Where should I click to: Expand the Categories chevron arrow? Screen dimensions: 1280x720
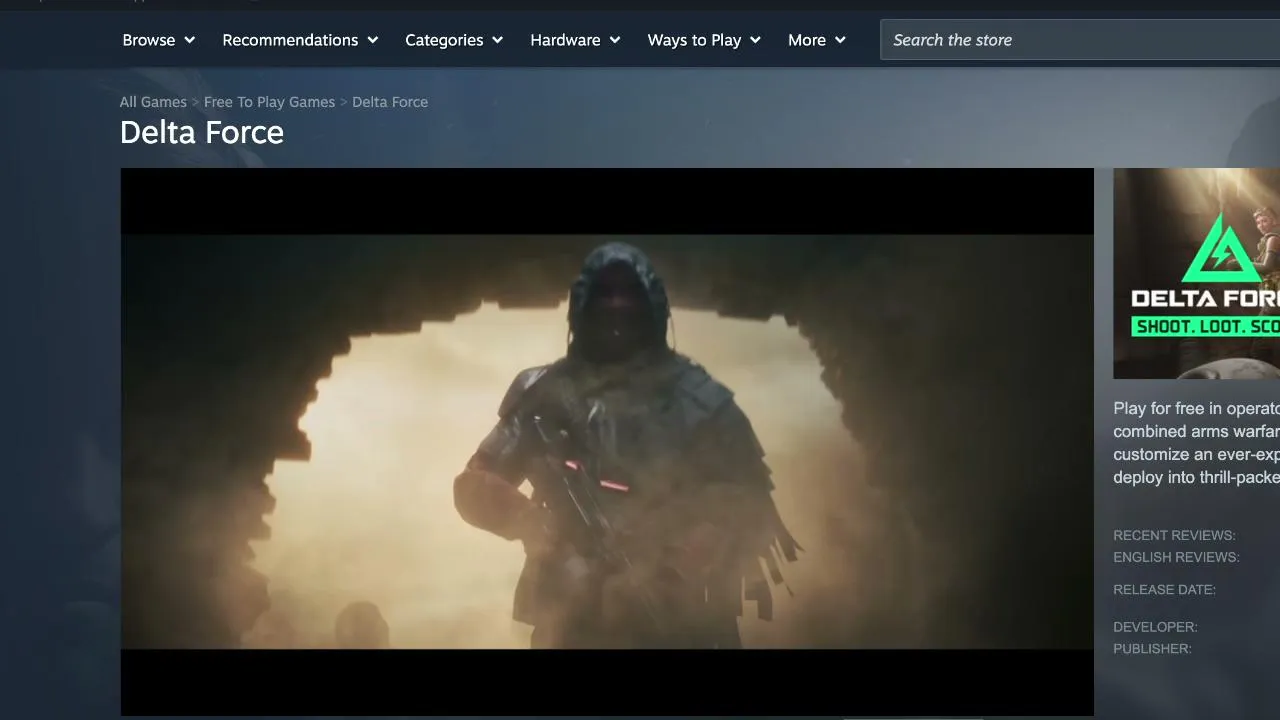pyautogui.click(x=497, y=40)
